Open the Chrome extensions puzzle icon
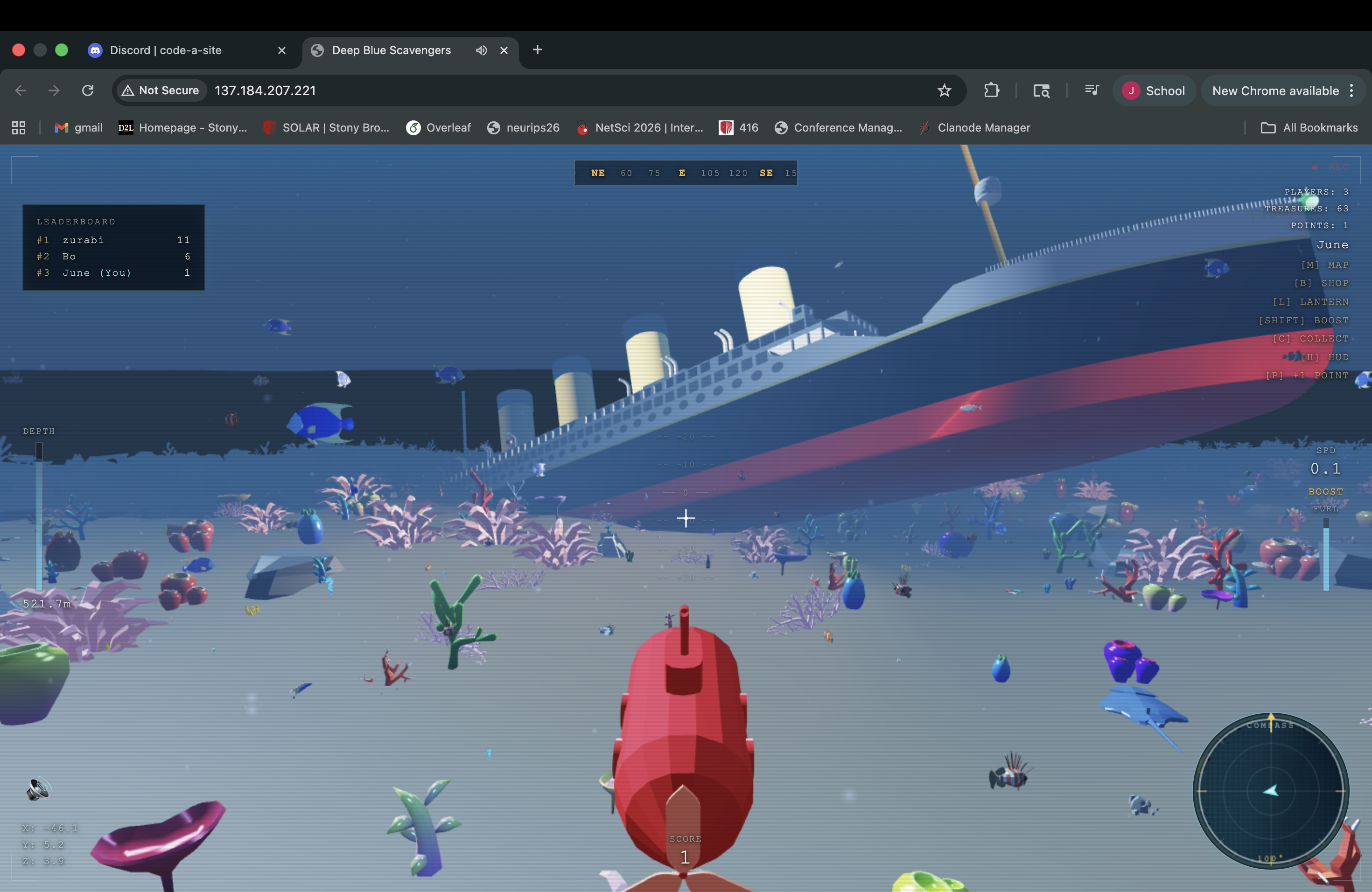Screen dimensions: 1372x892 pyautogui.click(x=991, y=91)
